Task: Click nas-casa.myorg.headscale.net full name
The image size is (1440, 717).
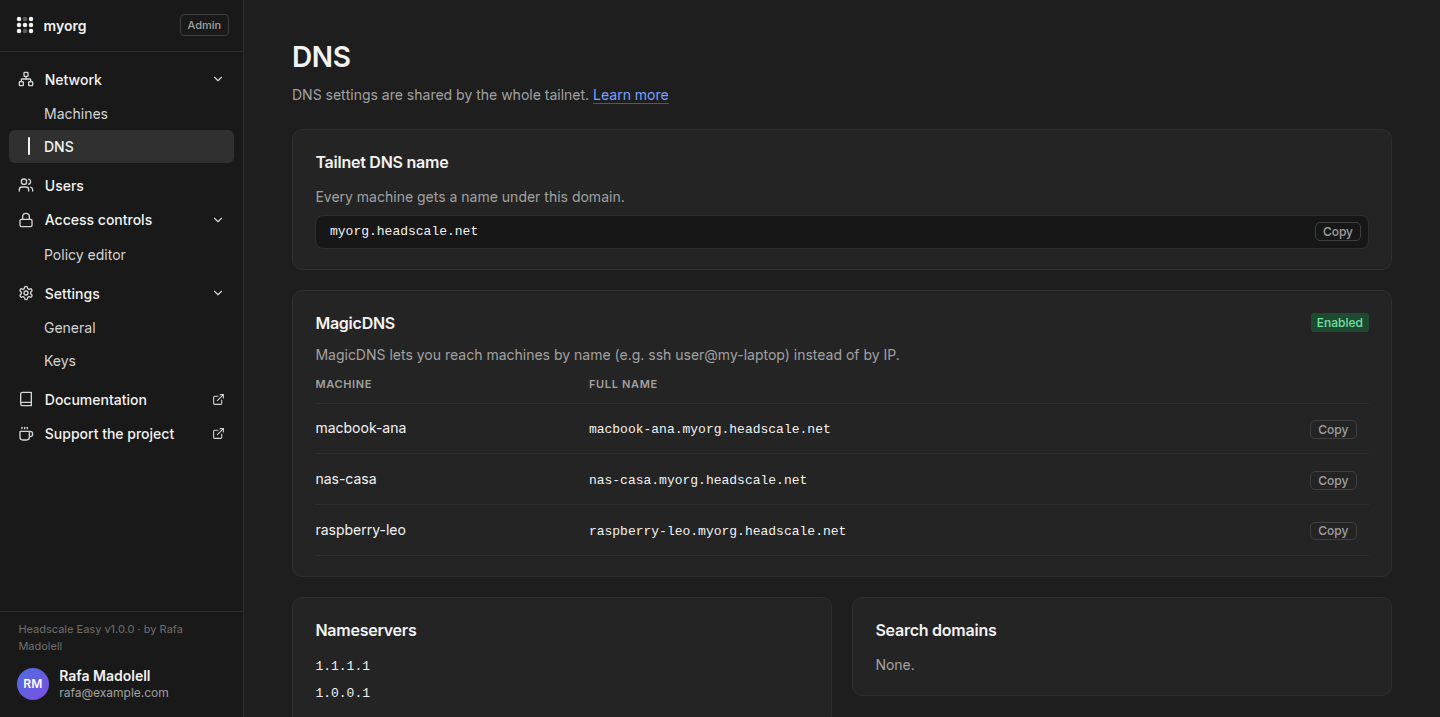Action: [698, 480]
